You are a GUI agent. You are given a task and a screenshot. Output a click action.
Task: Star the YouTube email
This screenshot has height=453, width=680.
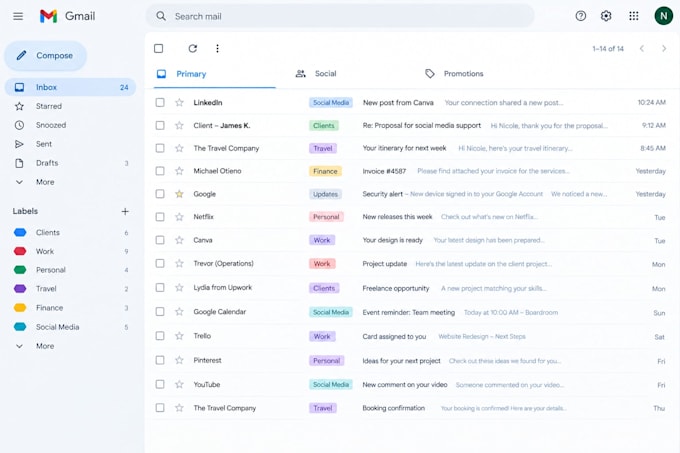click(x=179, y=384)
